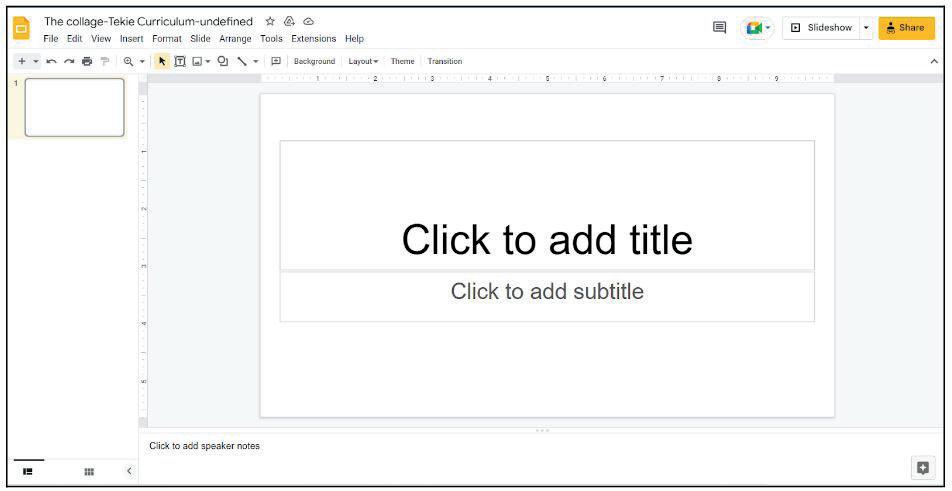Open the File menu
Screen dimensions: 952x491
(x=51, y=39)
